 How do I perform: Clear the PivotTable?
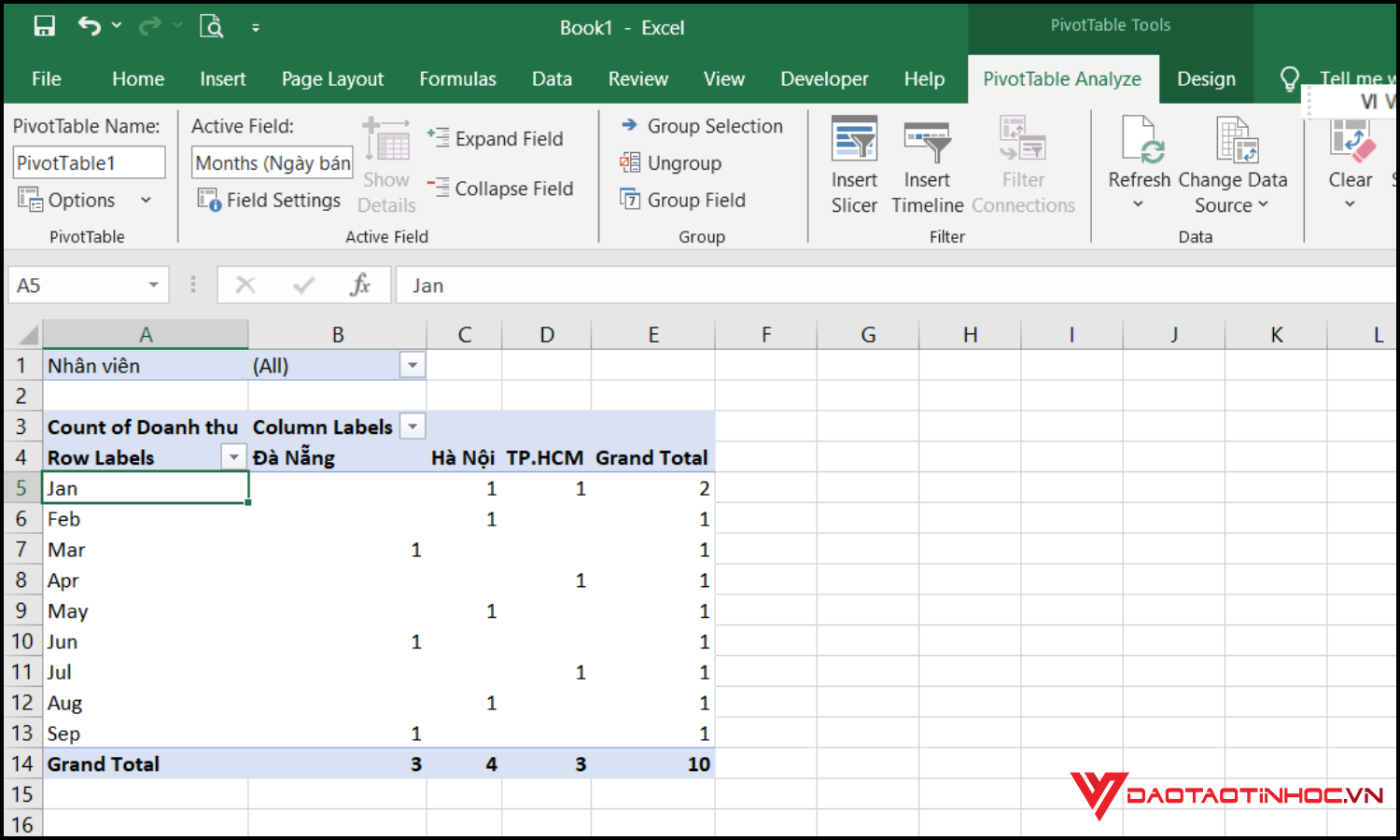click(1350, 159)
